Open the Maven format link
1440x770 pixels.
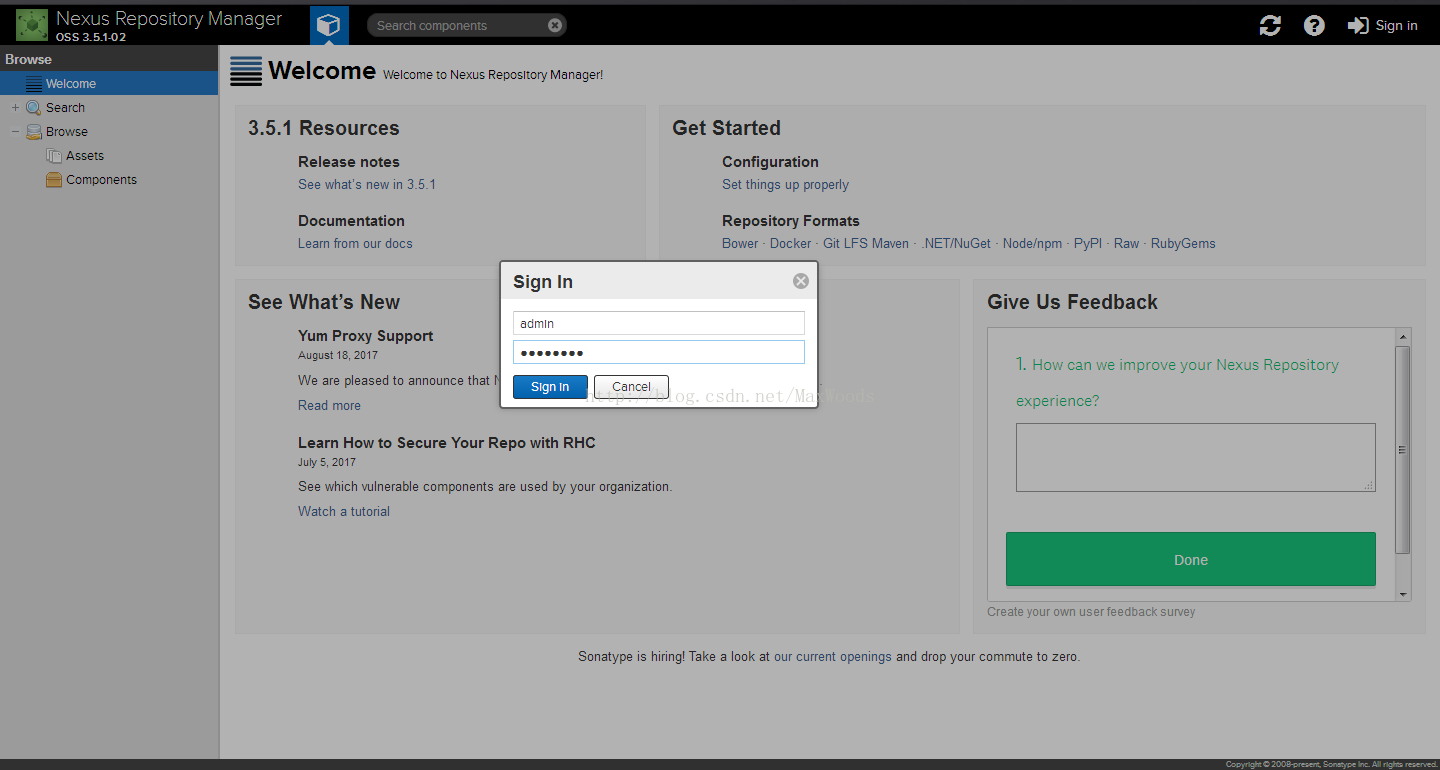891,244
